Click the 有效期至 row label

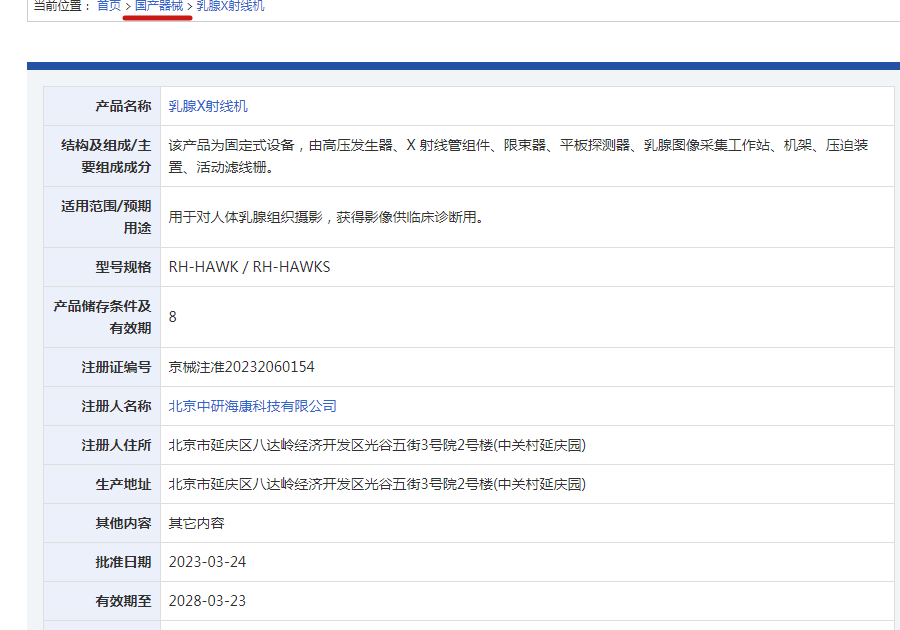tap(123, 601)
